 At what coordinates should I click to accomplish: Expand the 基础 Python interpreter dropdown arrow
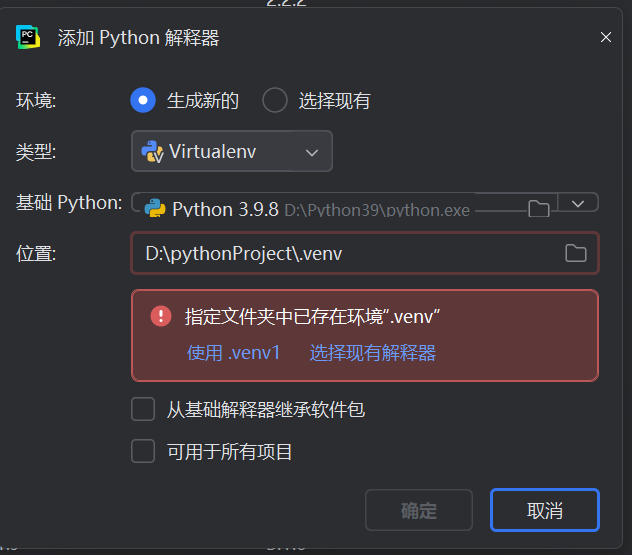pos(578,203)
